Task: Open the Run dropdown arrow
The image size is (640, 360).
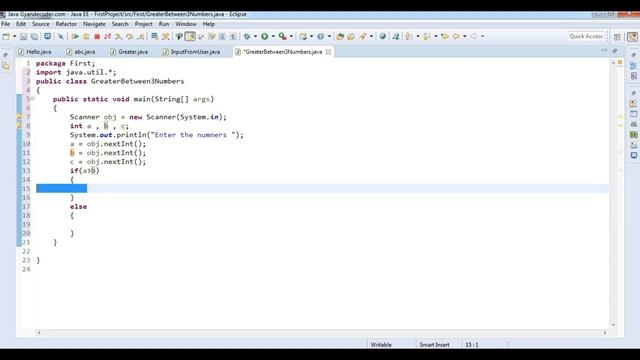Action: 273,36
